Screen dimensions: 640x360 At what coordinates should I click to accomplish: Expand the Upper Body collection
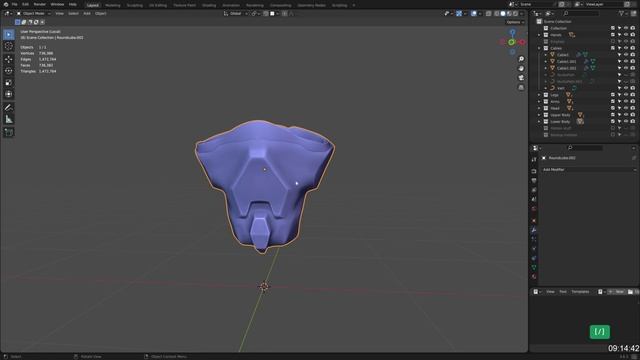pyautogui.click(x=540, y=115)
